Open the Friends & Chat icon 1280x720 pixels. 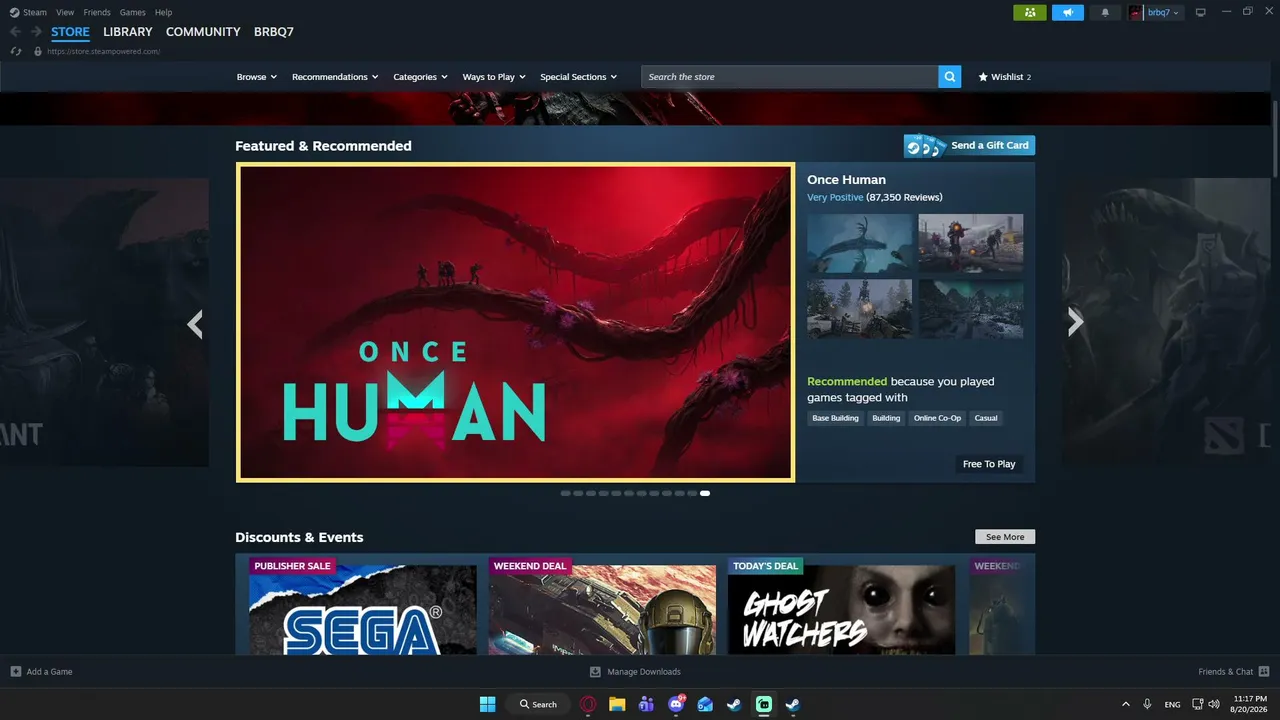1264,672
